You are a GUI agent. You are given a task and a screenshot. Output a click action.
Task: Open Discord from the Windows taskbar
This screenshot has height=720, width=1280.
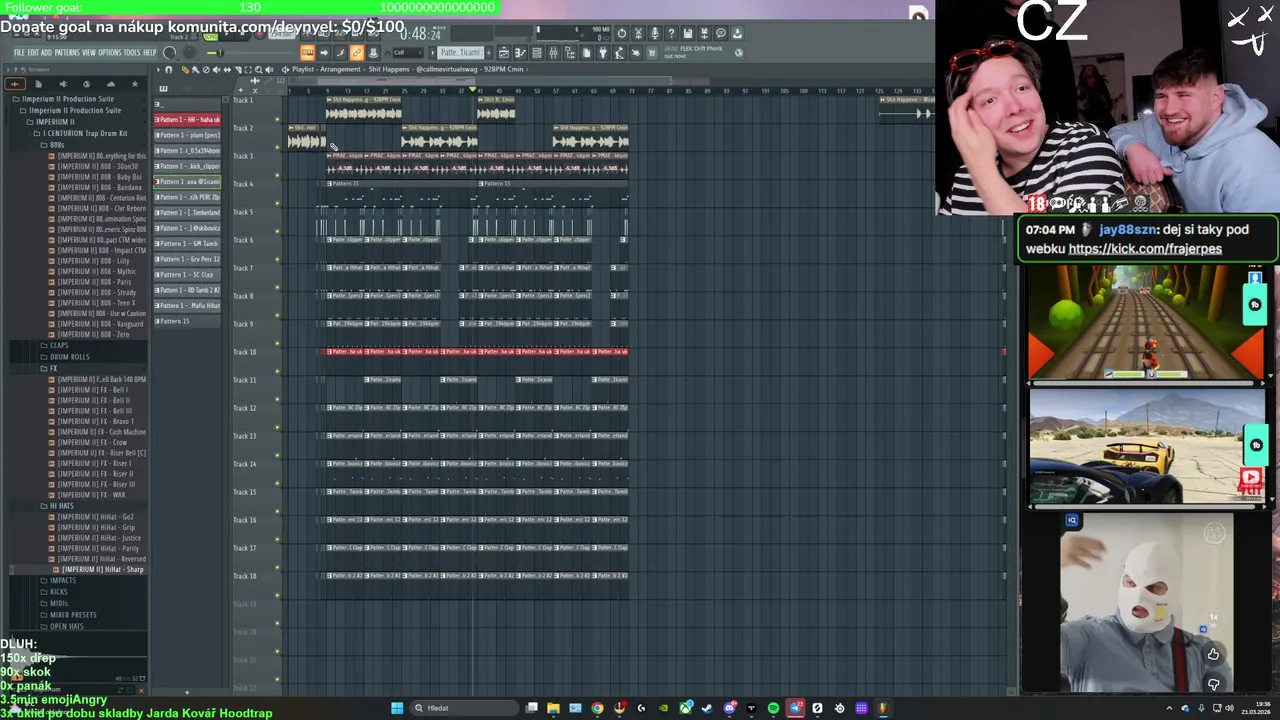(x=729, y=708)
